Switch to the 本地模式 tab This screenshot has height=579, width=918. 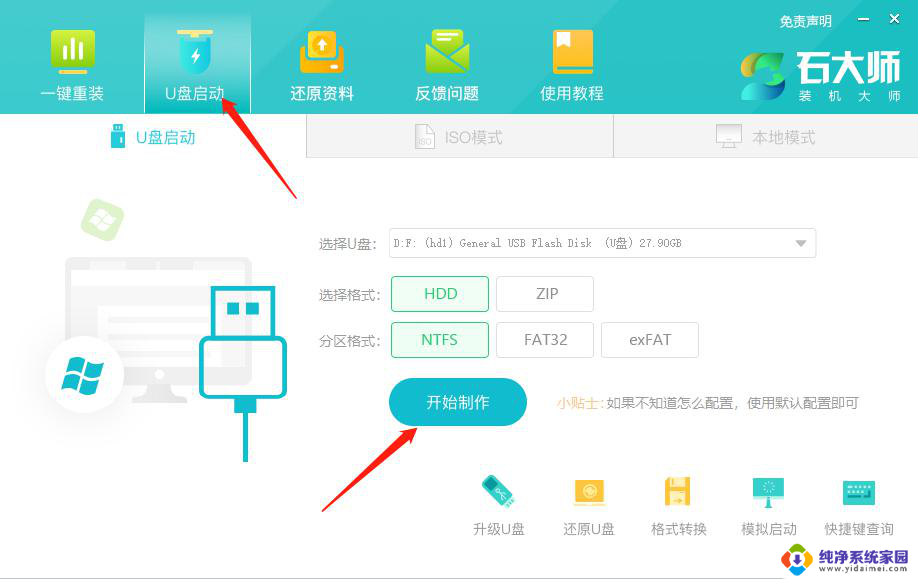pyautogui.click(x=766, y=137)
